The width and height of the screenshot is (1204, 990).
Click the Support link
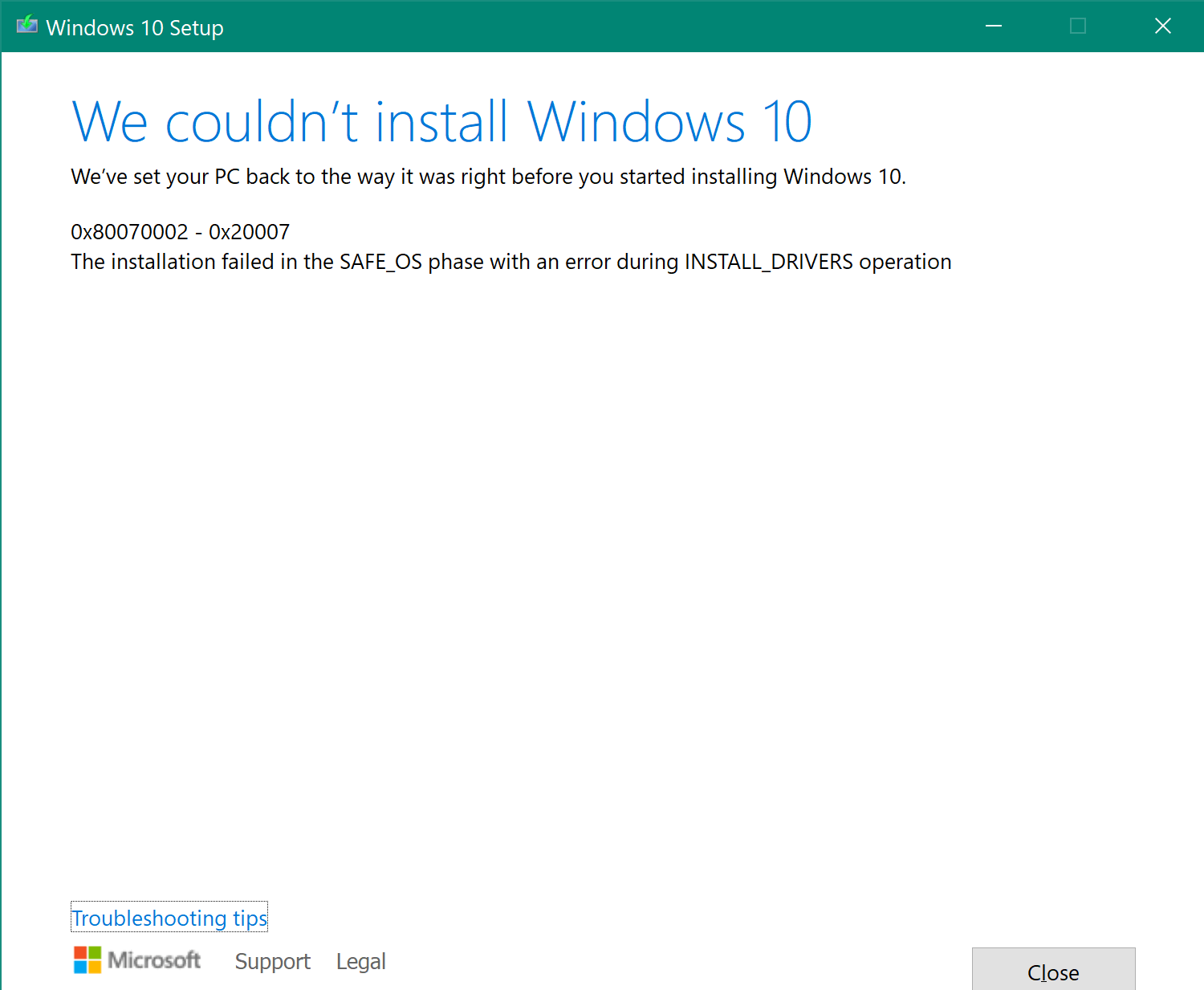[272, 961]
